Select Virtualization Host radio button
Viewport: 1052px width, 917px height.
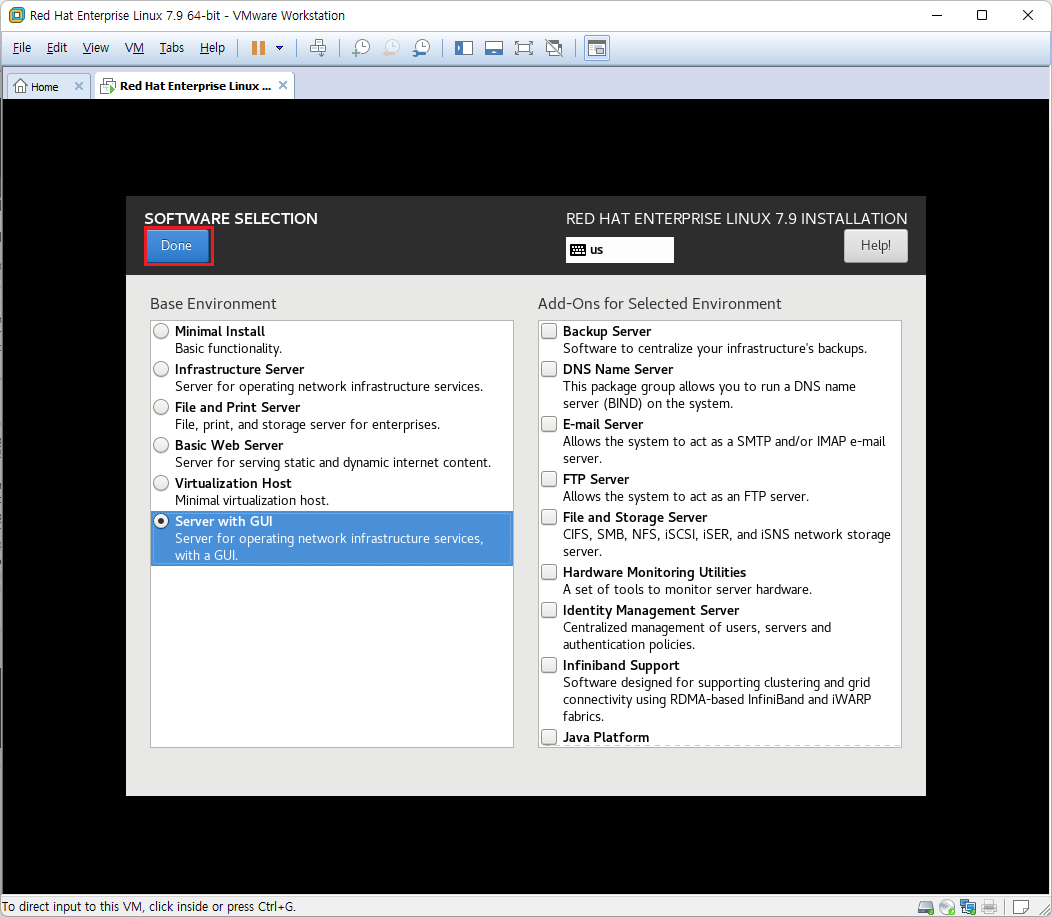(161, 484)
